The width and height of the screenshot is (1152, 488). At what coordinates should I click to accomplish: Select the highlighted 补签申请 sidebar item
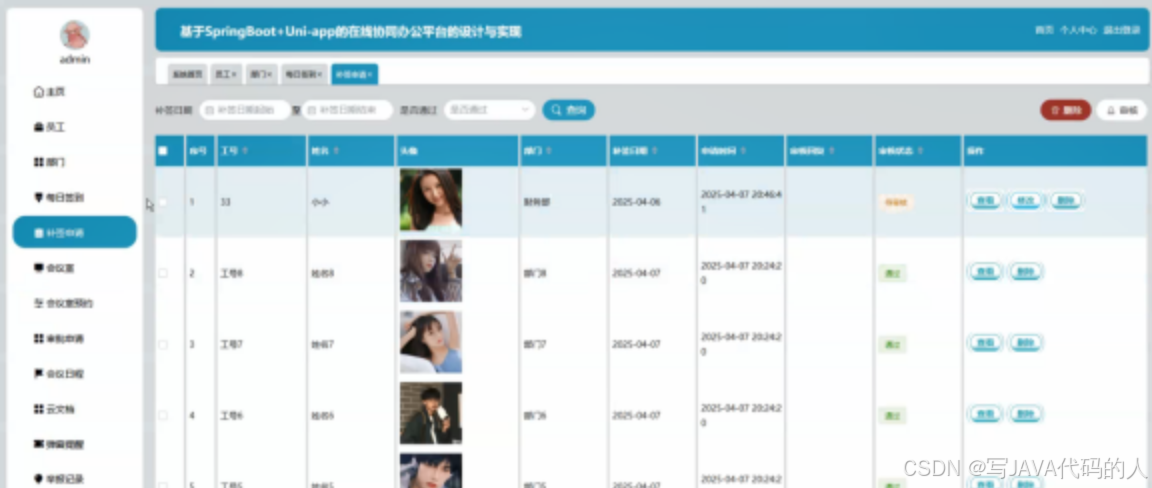74,232
